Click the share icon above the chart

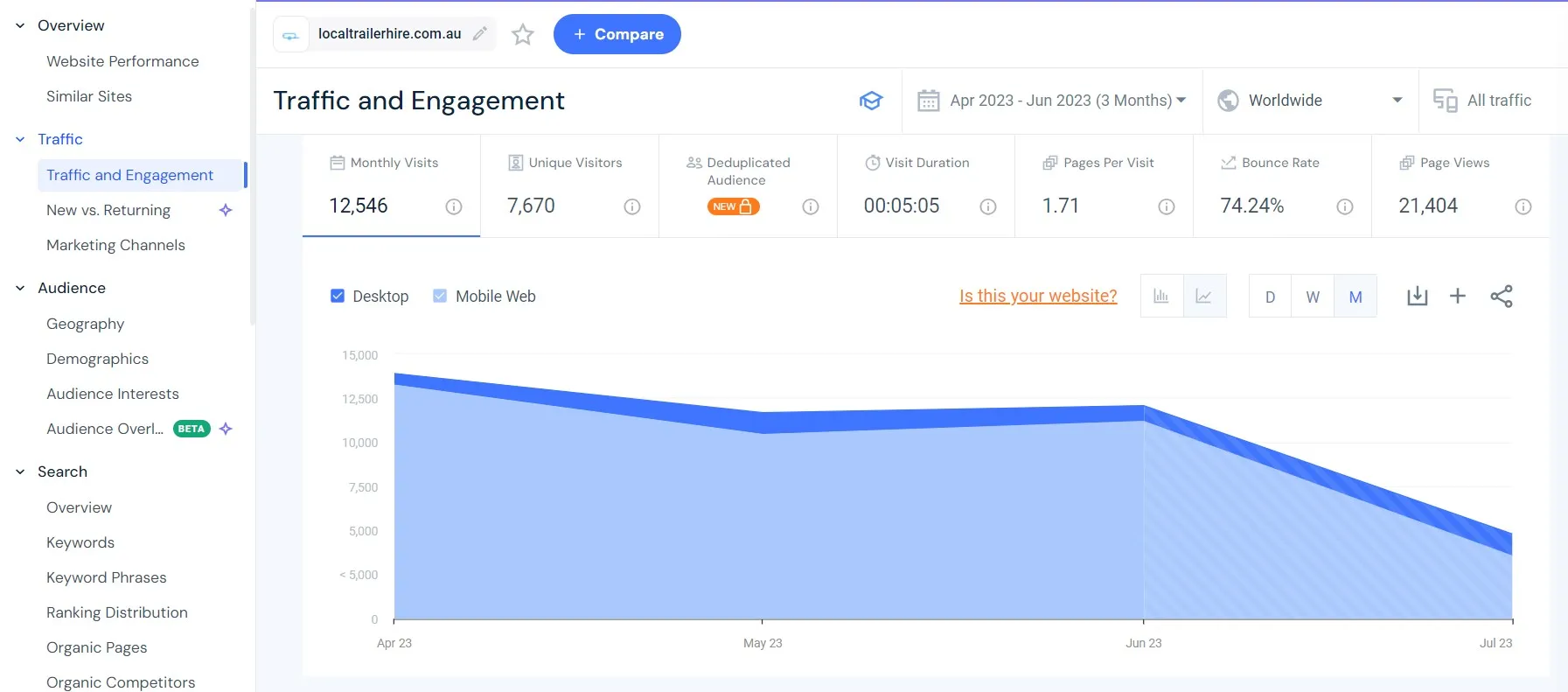coord(1501,297)
